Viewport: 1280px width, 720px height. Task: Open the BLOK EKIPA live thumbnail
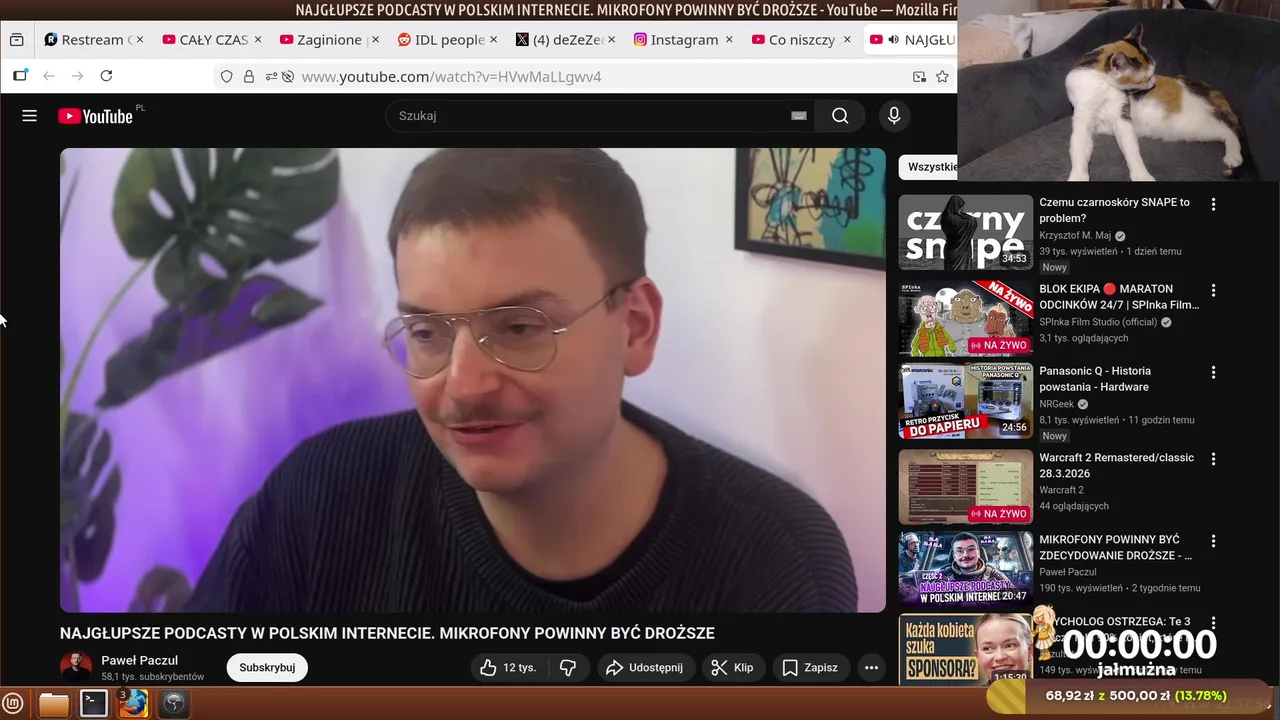coord(965,318)
